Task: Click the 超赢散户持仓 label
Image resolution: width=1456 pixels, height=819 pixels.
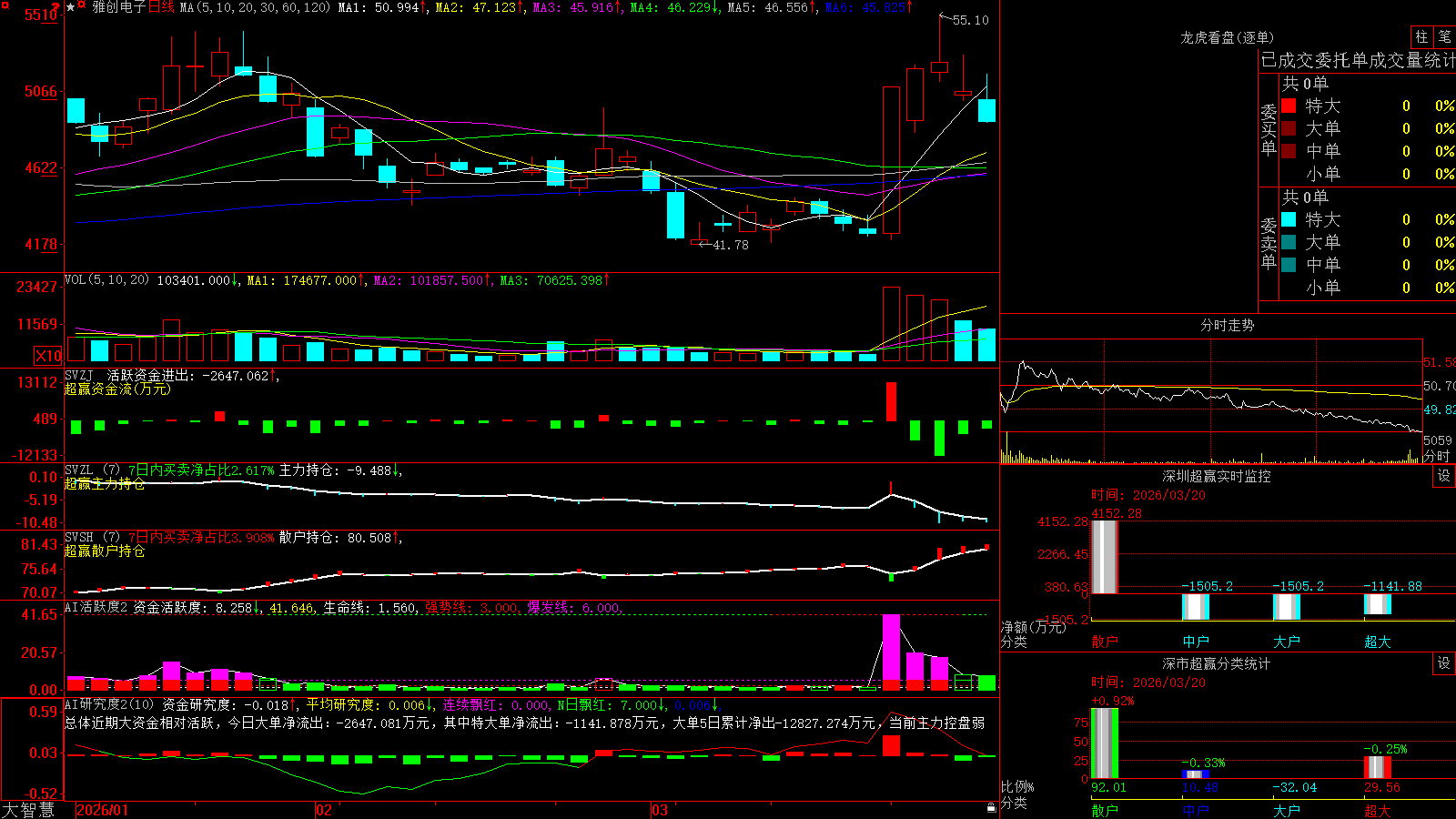Action: pos(105,551)
